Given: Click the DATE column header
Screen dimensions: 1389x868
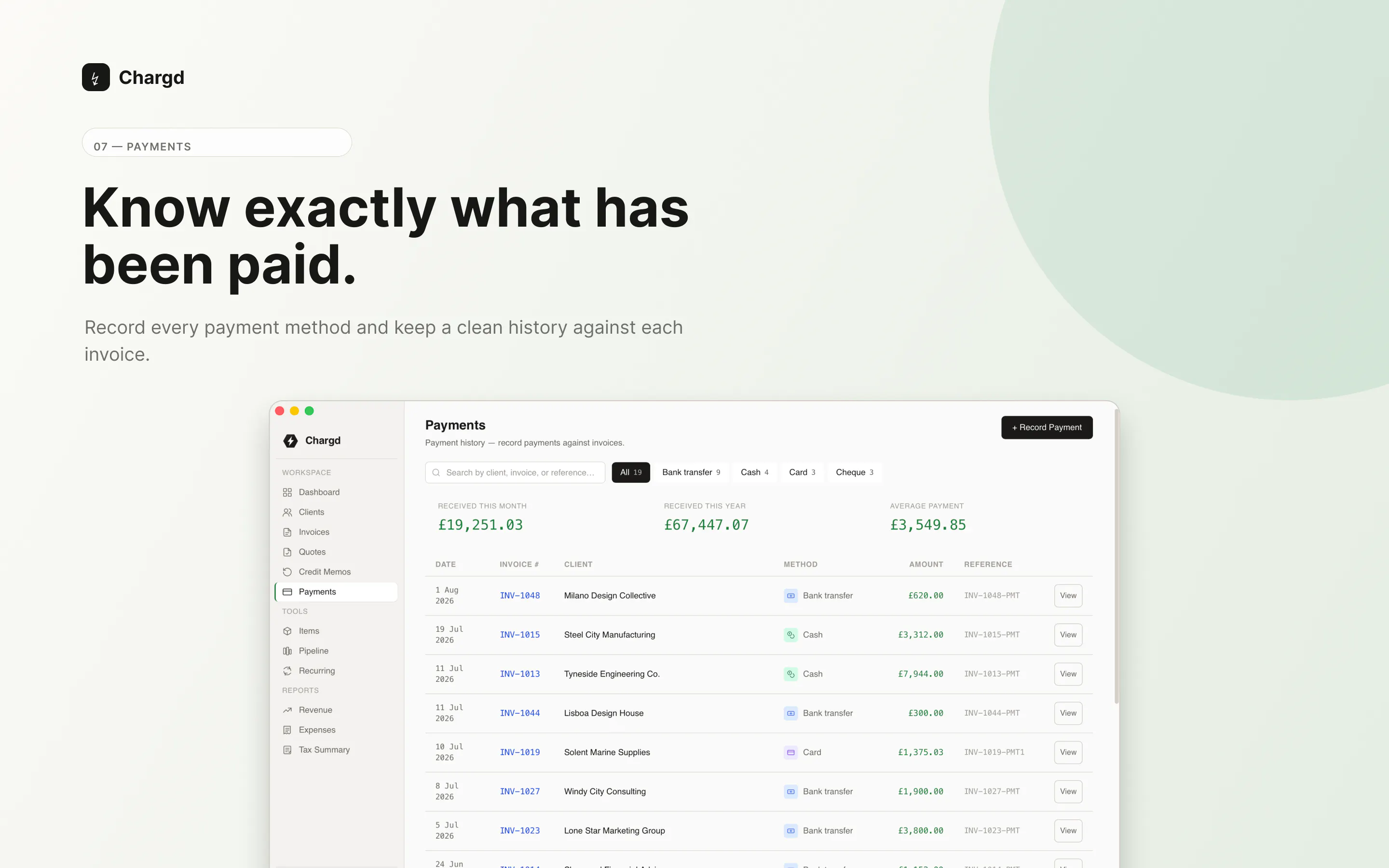Looking at the screenshot, I should tap(446, 565).
